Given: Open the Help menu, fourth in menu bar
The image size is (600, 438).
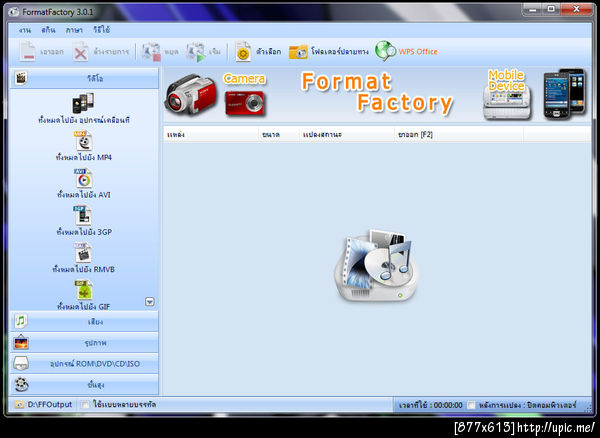Looking at the screenshot, I should coord(102,30).
